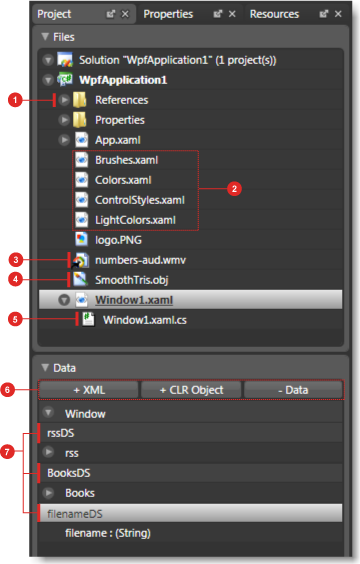Click the numbers-aud.wmv media icon

tap(81, 260)
